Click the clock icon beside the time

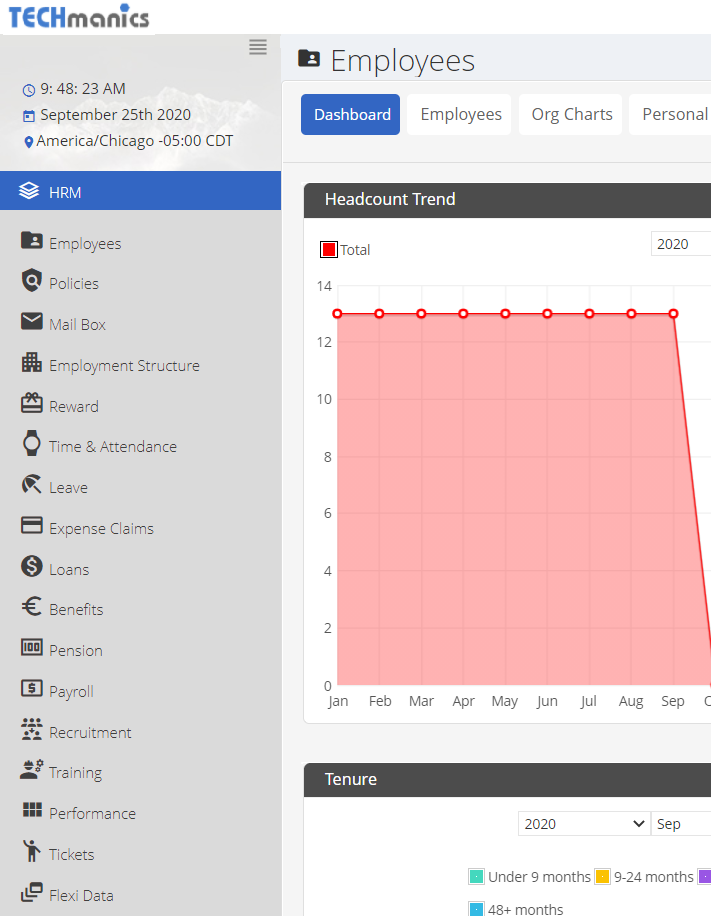pos(29,90)
